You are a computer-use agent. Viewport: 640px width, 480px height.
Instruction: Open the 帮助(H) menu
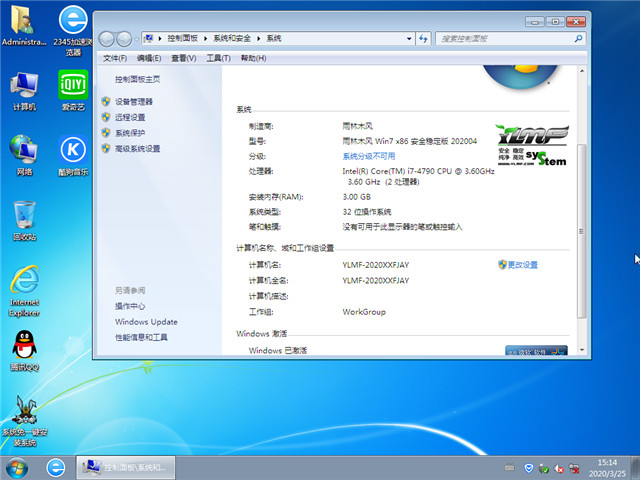pyautogui.click(x=253, y=58)
